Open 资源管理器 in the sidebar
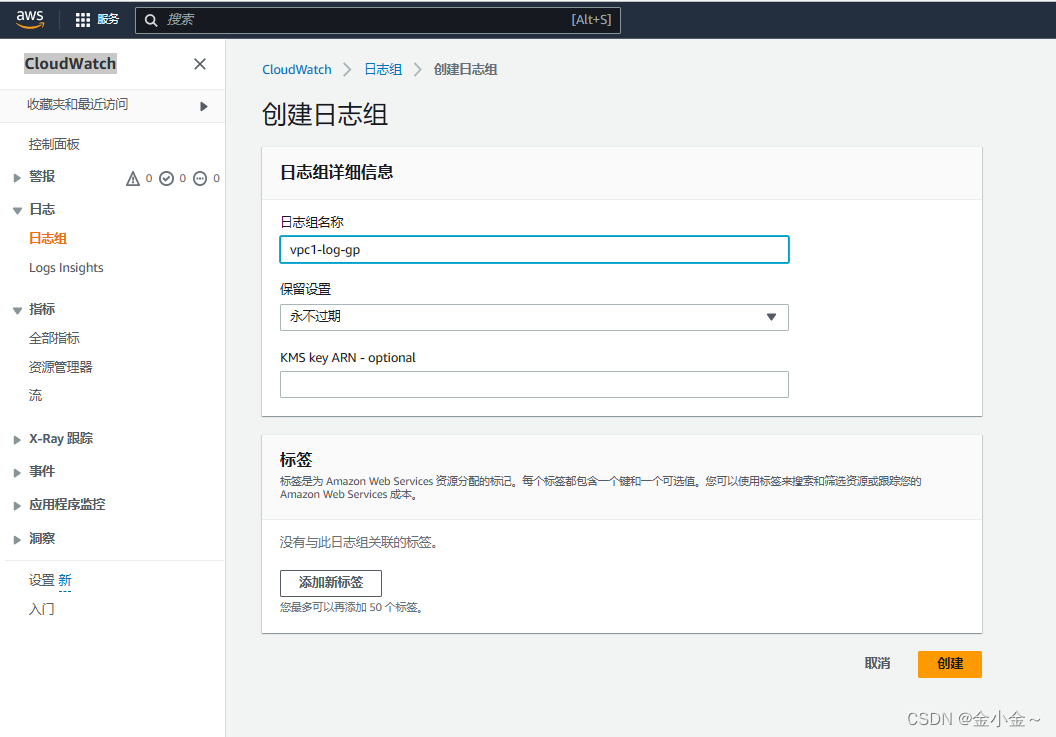The height and width of the screenshot is (737, 1056). tap(61, 367)
